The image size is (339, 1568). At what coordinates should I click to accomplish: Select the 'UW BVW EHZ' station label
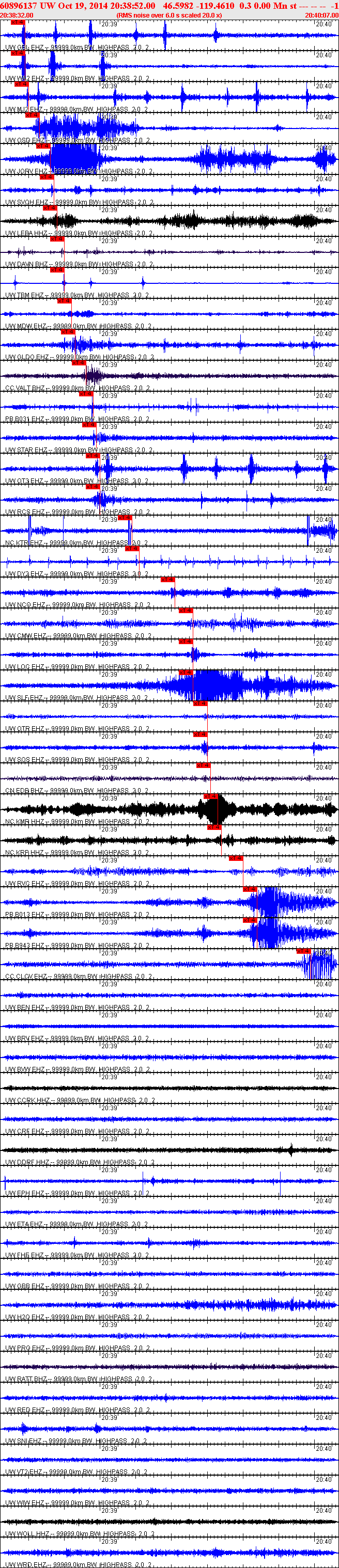[x=25, y=1069]
